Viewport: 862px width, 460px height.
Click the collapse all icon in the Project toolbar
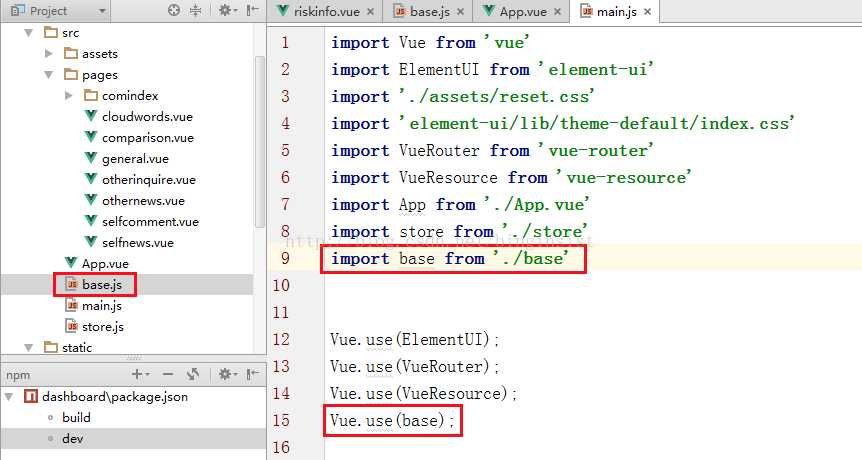pos(195,10)
